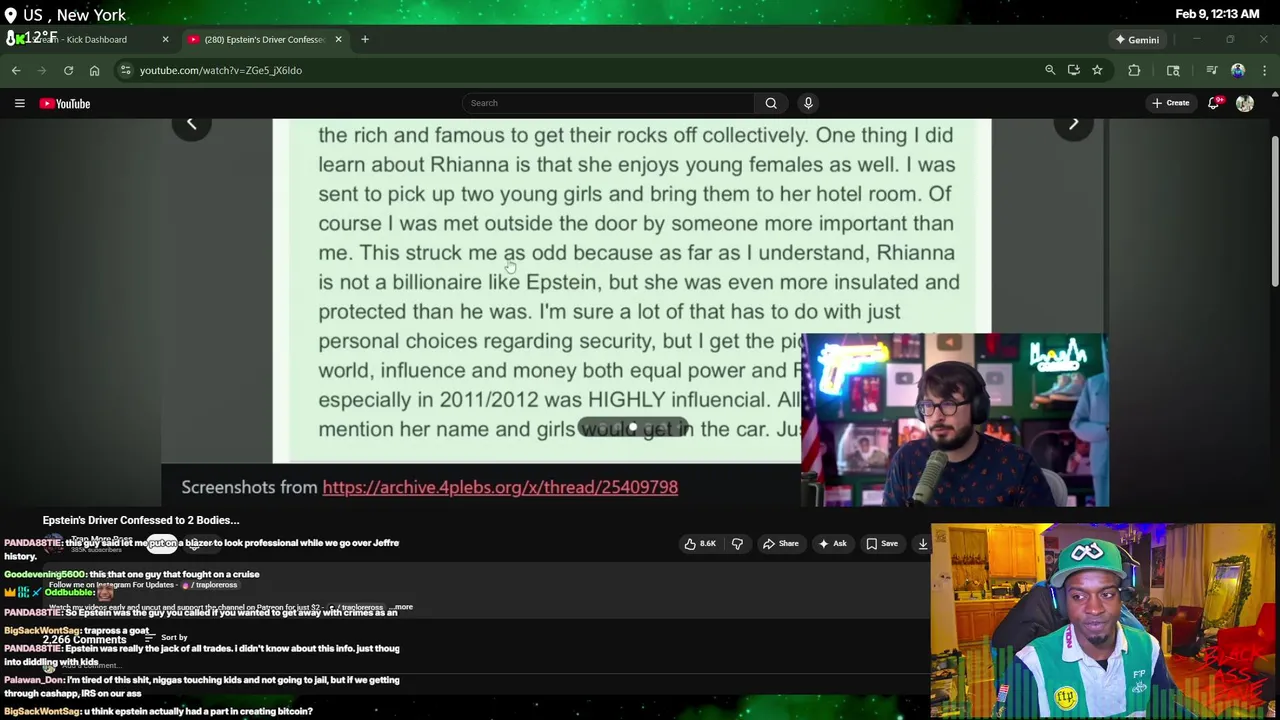Click the zoom magnifier icon in address bar

(1050, 70)
